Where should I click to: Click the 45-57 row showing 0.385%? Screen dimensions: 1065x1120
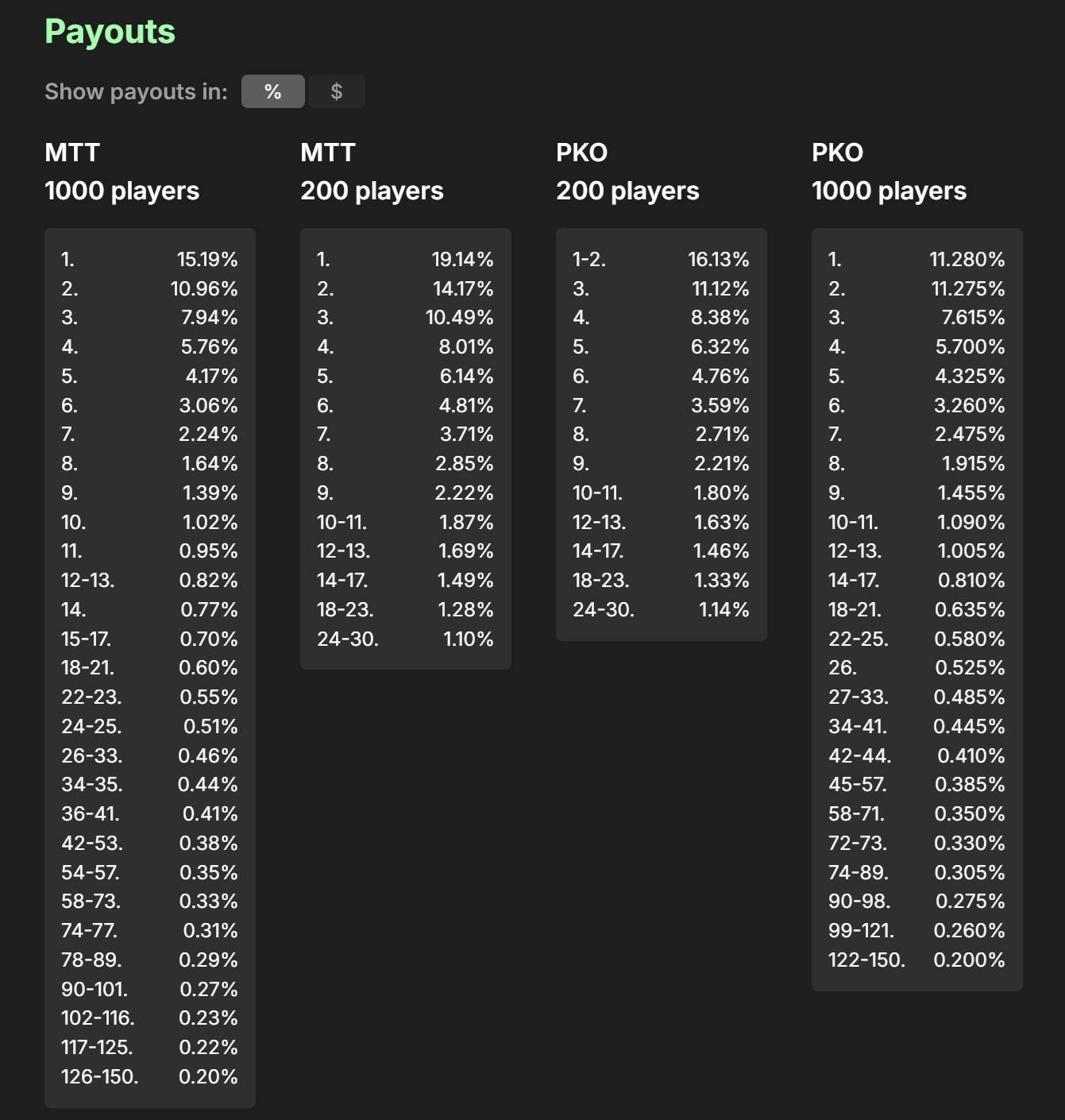pos(916,785)
